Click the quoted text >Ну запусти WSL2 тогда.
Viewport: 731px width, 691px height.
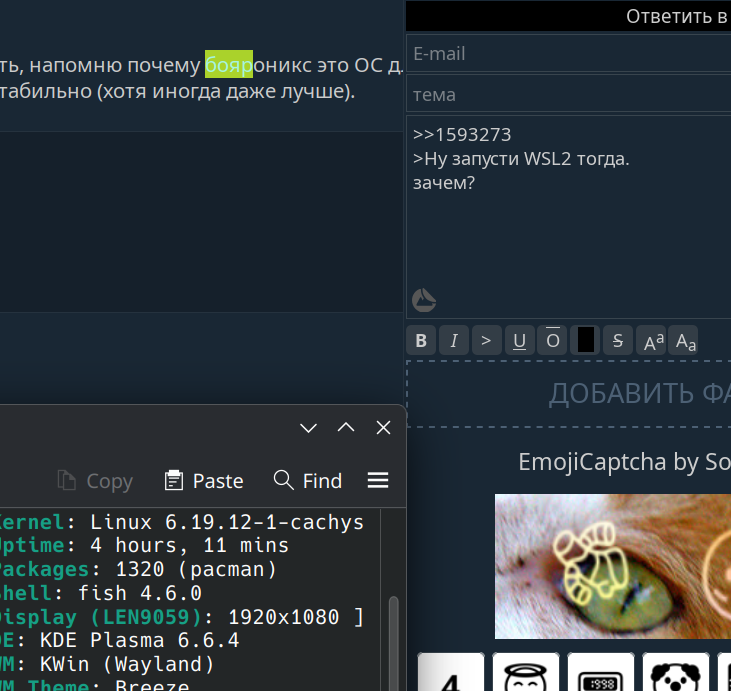point(521,159)
